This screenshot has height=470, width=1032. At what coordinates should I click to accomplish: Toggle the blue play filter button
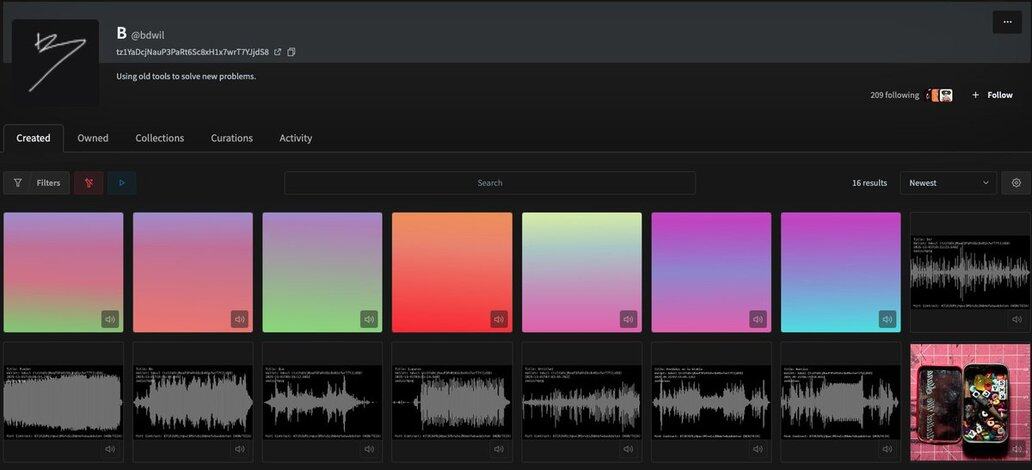coord(122,183)
